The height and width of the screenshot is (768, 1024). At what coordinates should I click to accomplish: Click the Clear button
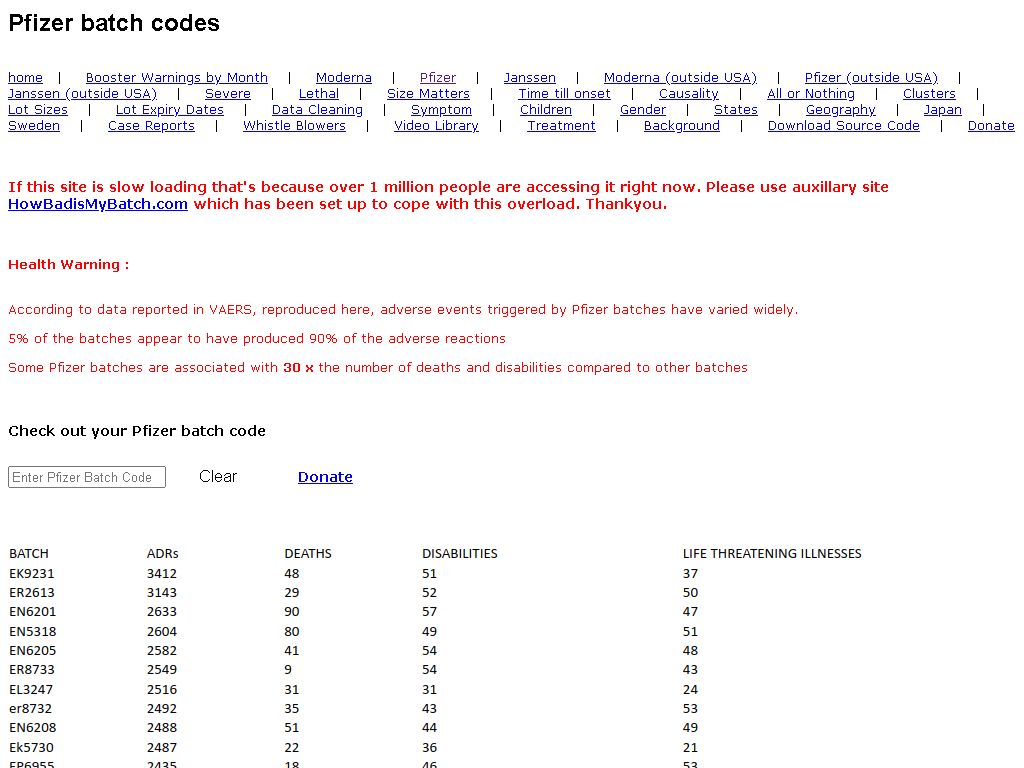tap(218, 477)
